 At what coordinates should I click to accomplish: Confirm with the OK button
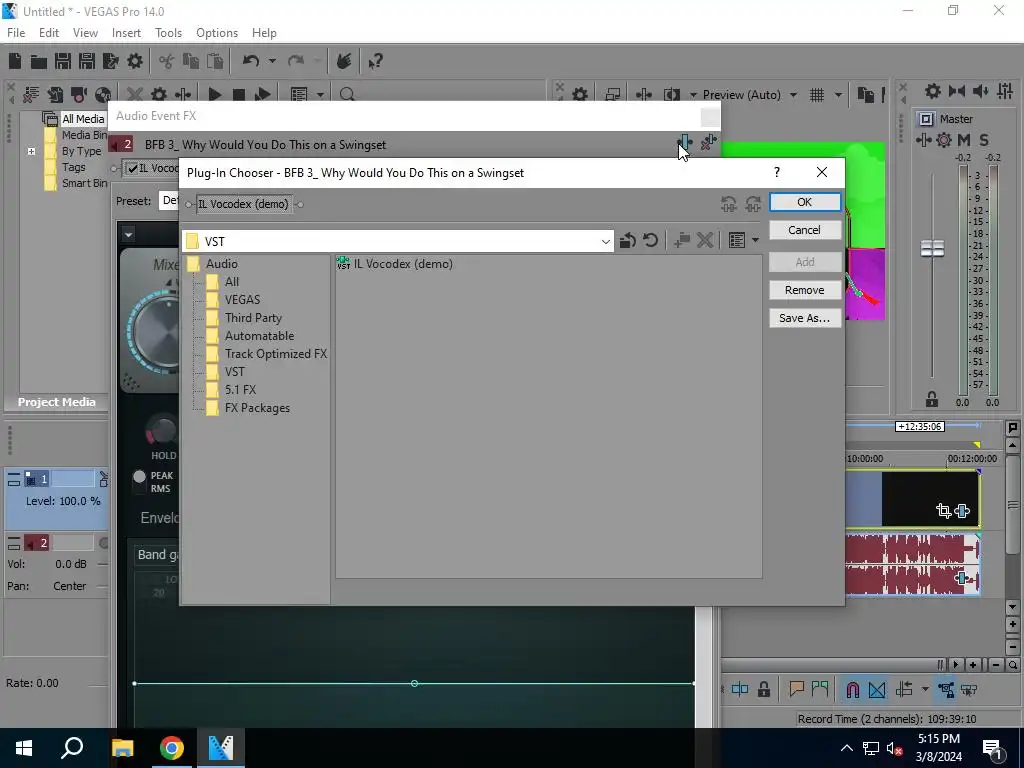point(805,202)
